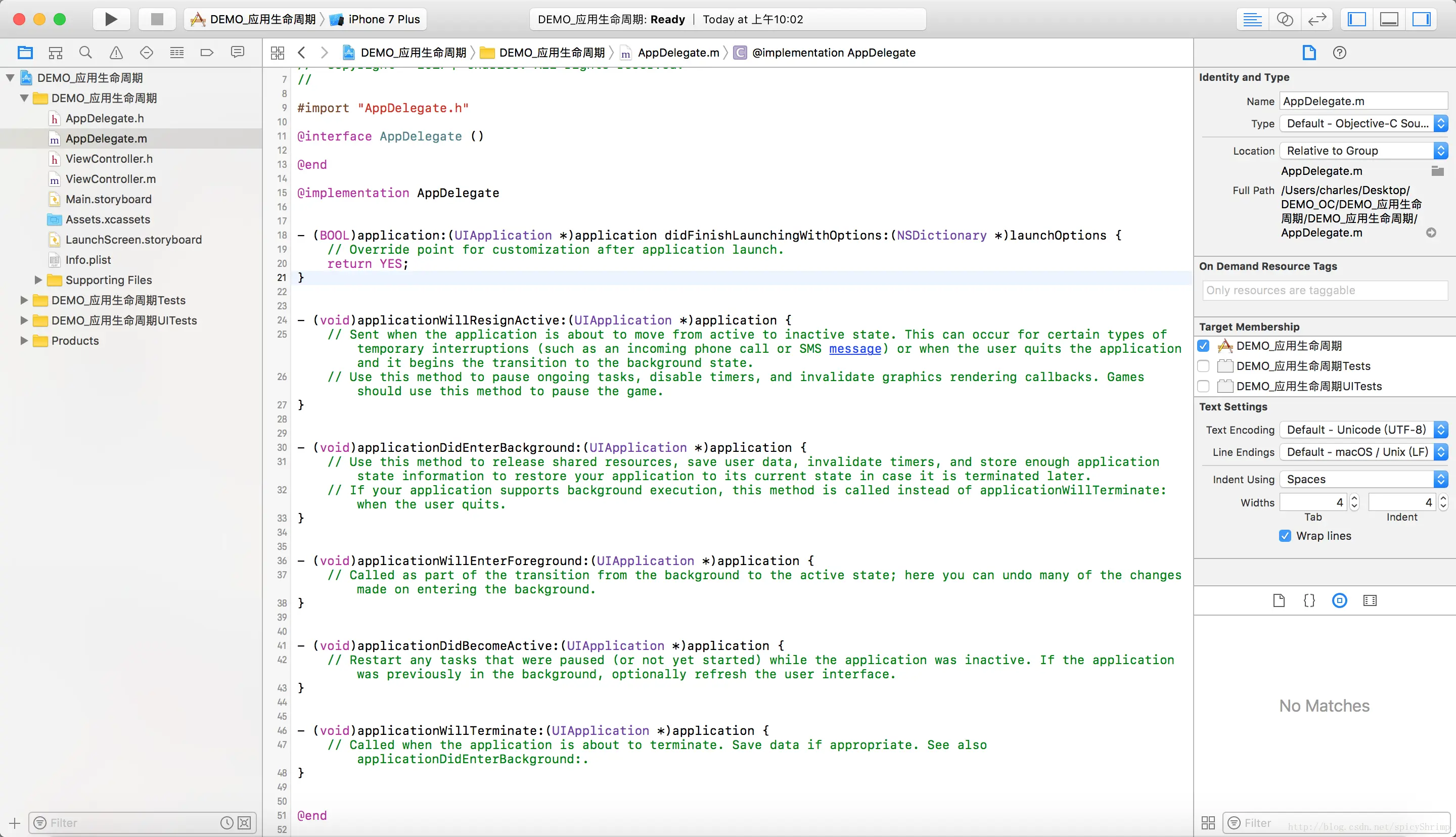1456x837 pixels.
Task: Select iPhone 7 Plus scheme destination
Action: pyautogui.click(x=383, y=19)
